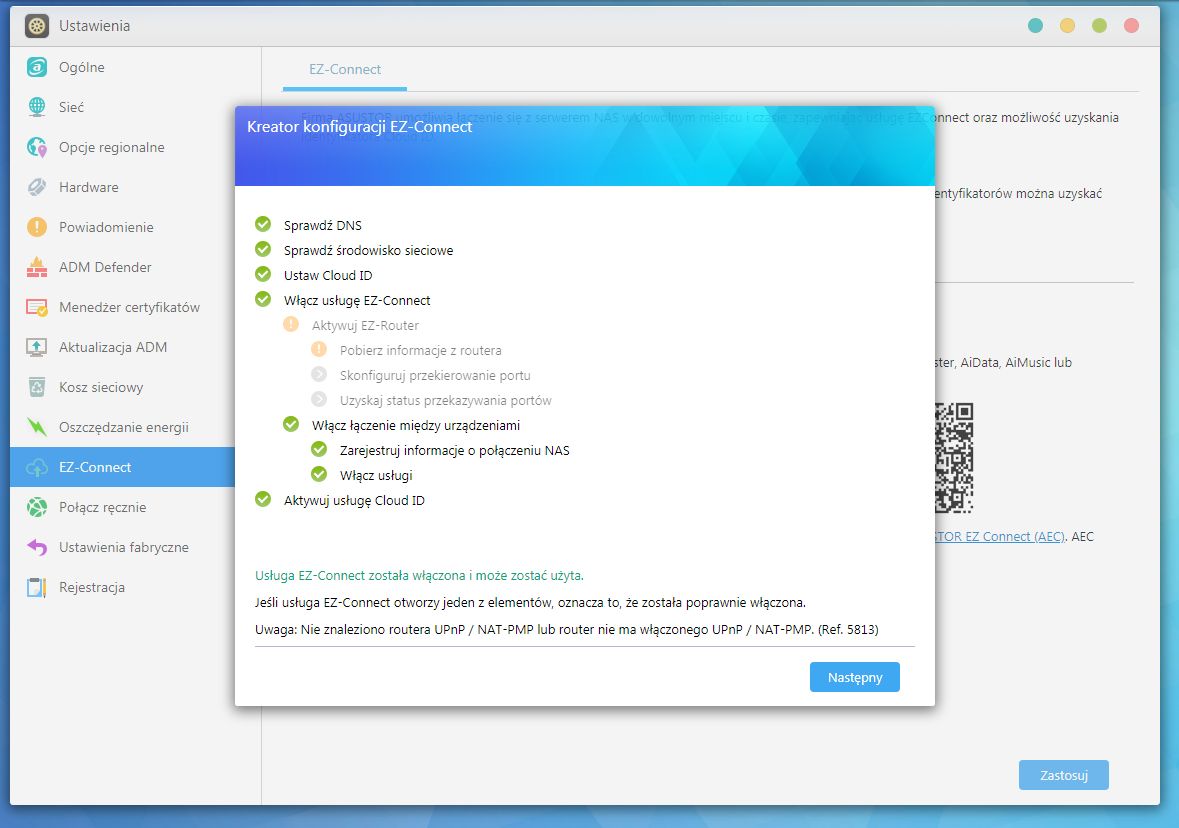The image size is (1179, 828).
Task: Click the Ogólne sidebar icon
Action: click(x=37, y=67)
